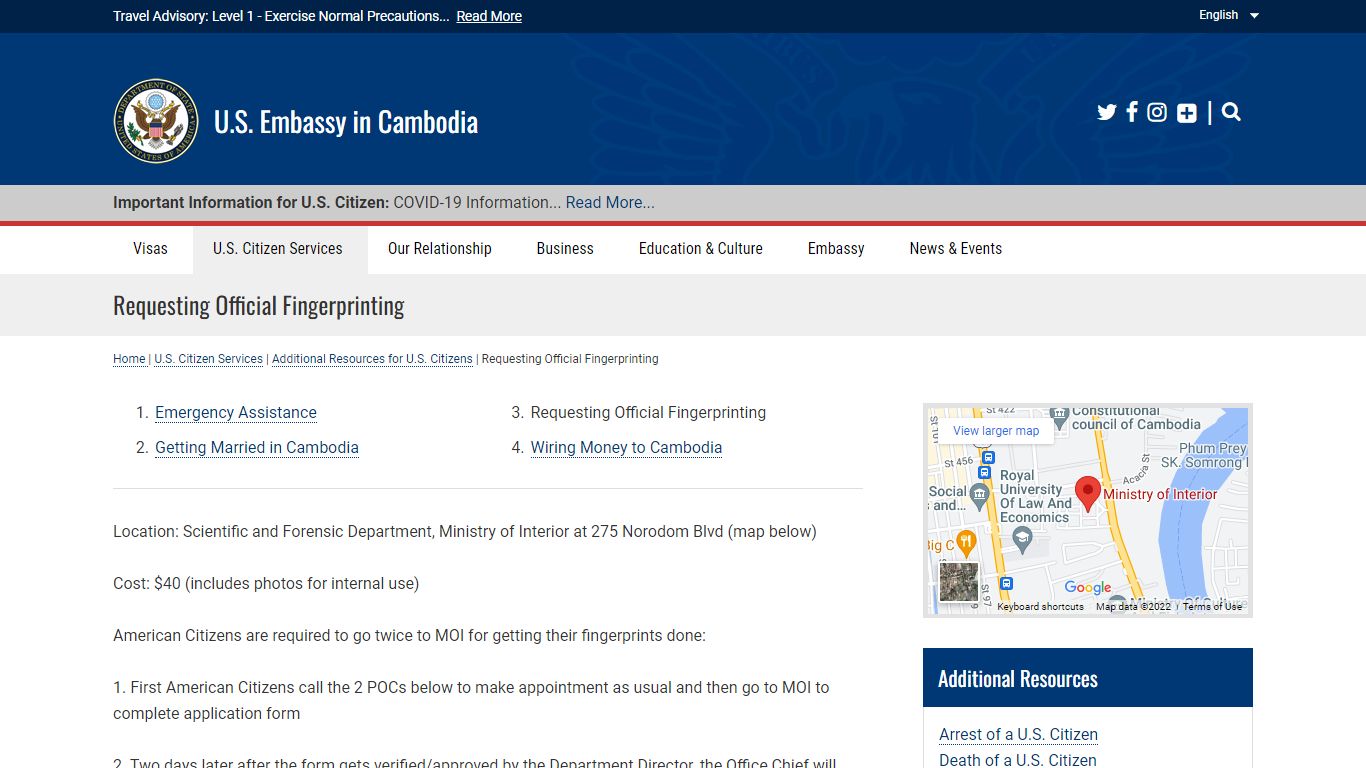Open the embassy Instagram icon
This screenshot has width=1366, height=768.
[1157, 112]
